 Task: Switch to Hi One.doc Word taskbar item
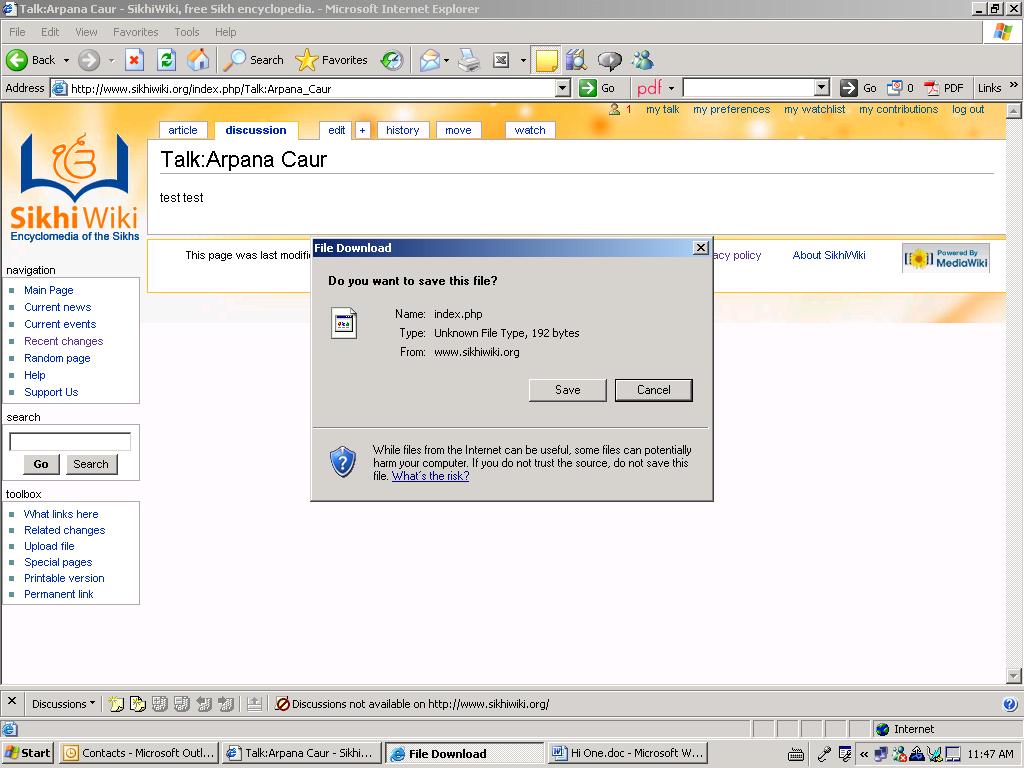click(x=628, y=753)
